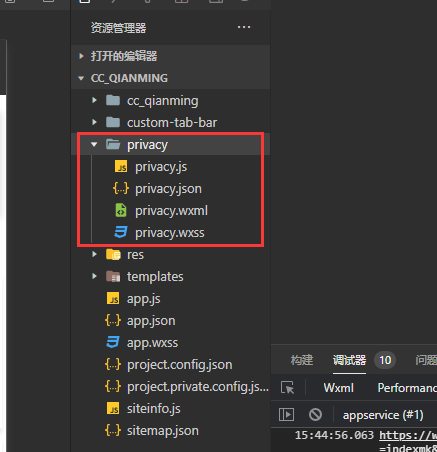This screenshot has width=437, height=452.
Task: Toggle the debugger console sidebar icon
Action: pos(286,415)
